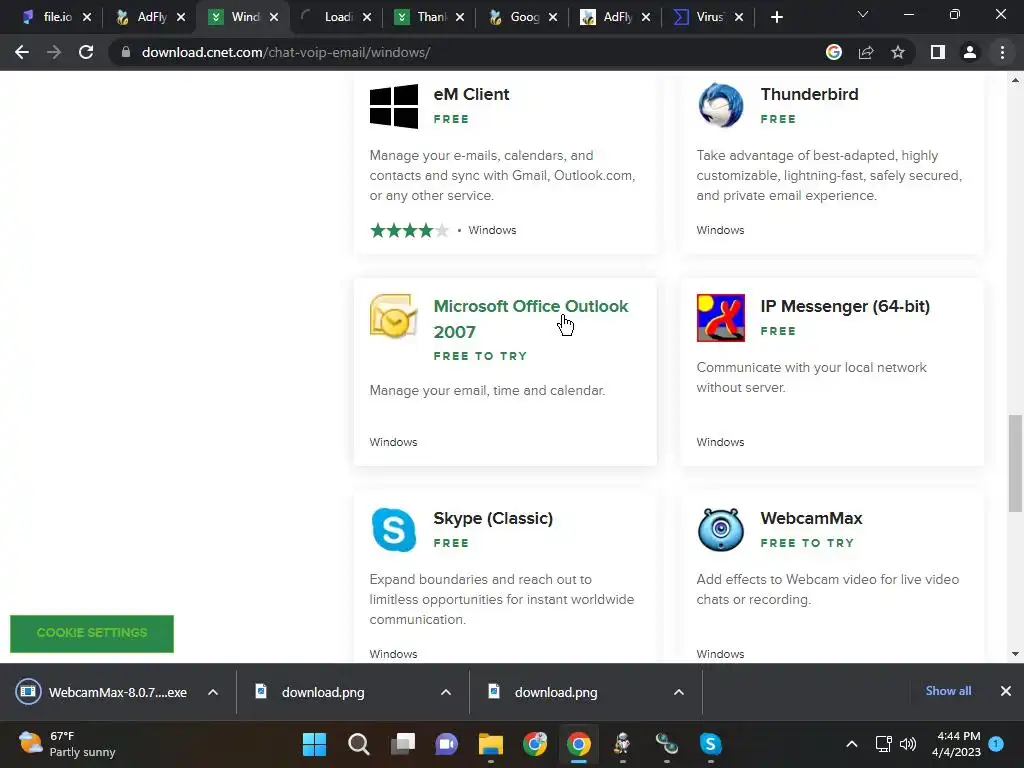The height and width of the screenshot is (768, 1024).
Task: Click the scrollbar down arrow
Action: point(1015,654)
